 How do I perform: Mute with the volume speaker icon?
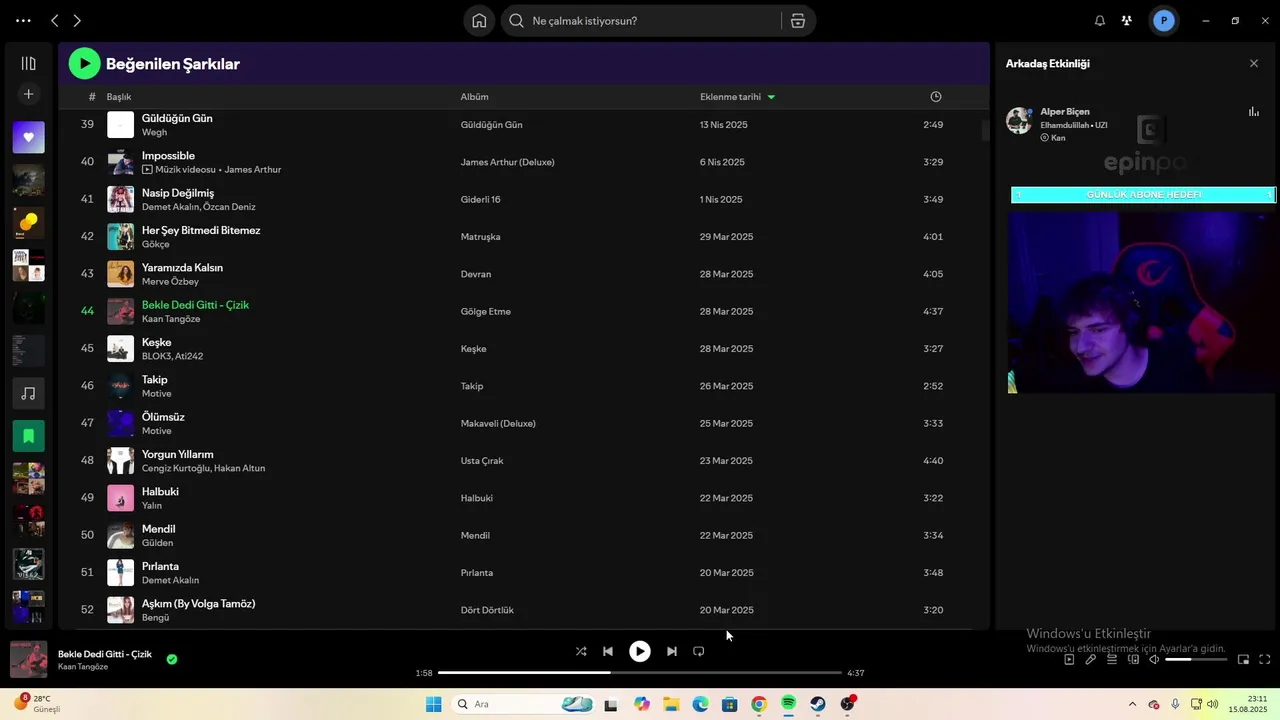(1154, 659)
